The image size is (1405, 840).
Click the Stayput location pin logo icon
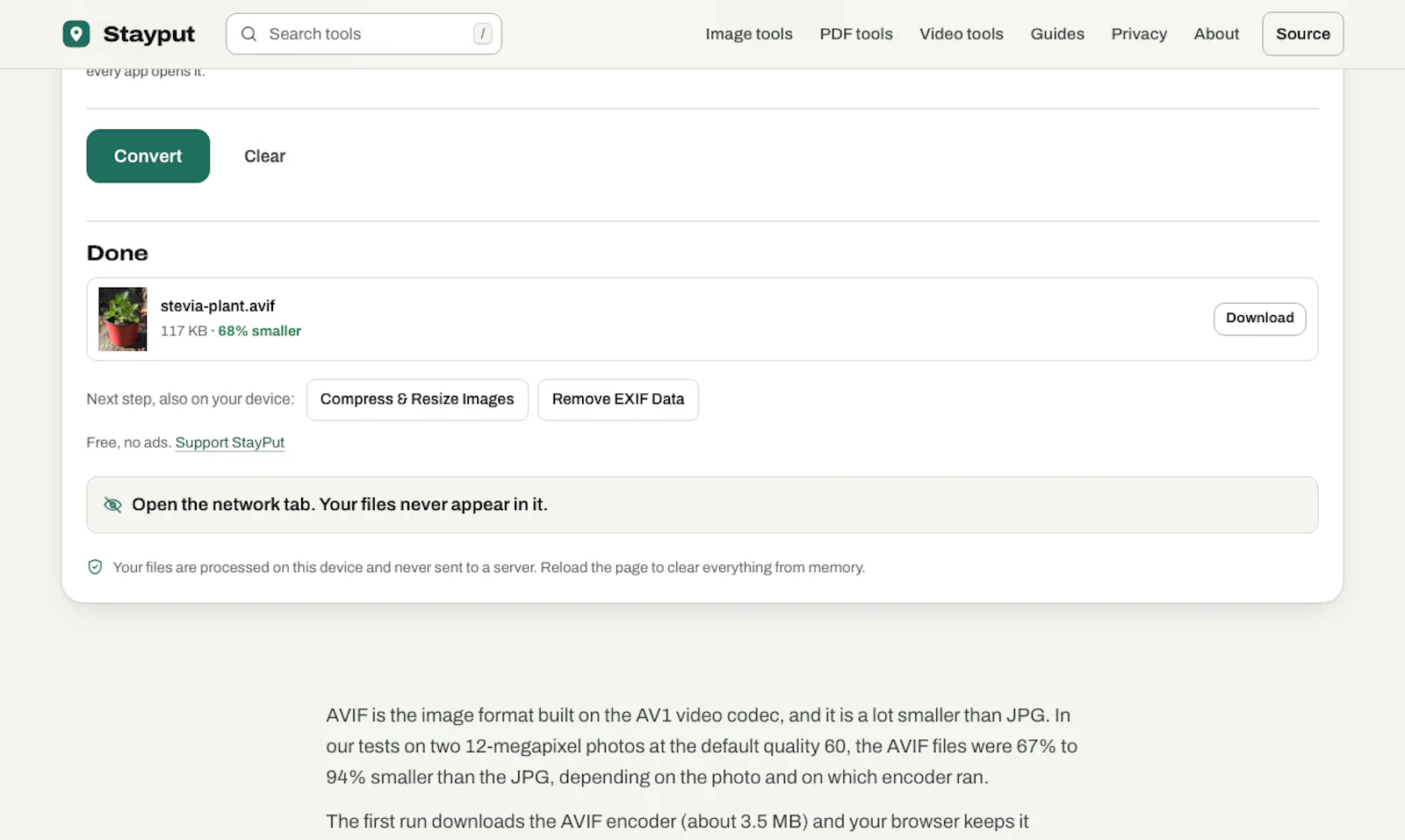pos(76,34)
